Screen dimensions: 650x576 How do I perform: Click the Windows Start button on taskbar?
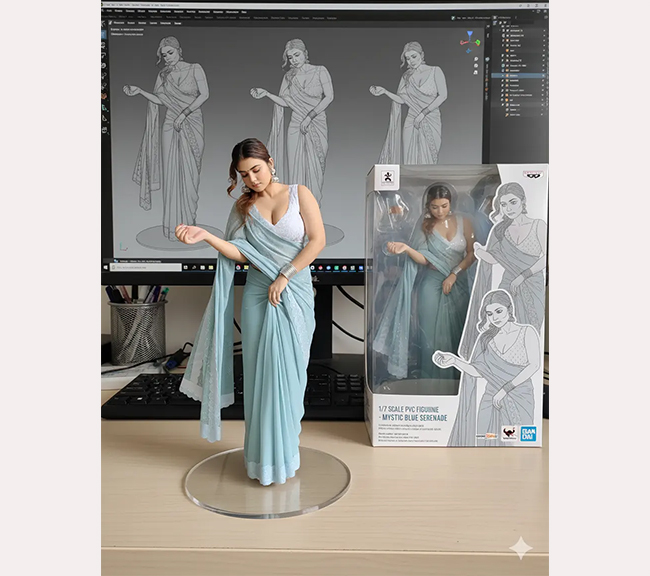(x=107, y=267)
